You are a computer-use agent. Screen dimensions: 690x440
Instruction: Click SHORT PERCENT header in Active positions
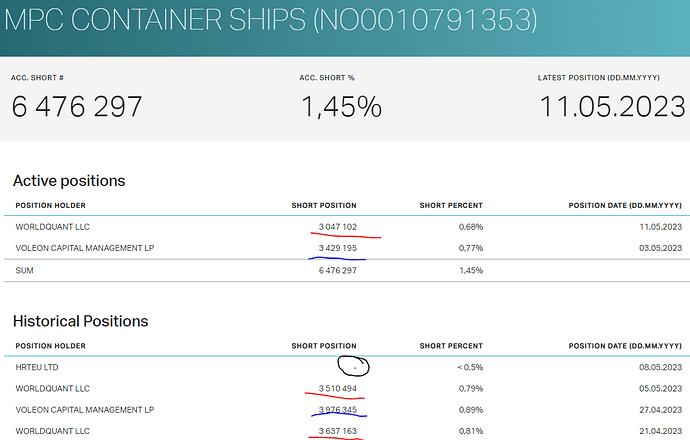[451, 205]
